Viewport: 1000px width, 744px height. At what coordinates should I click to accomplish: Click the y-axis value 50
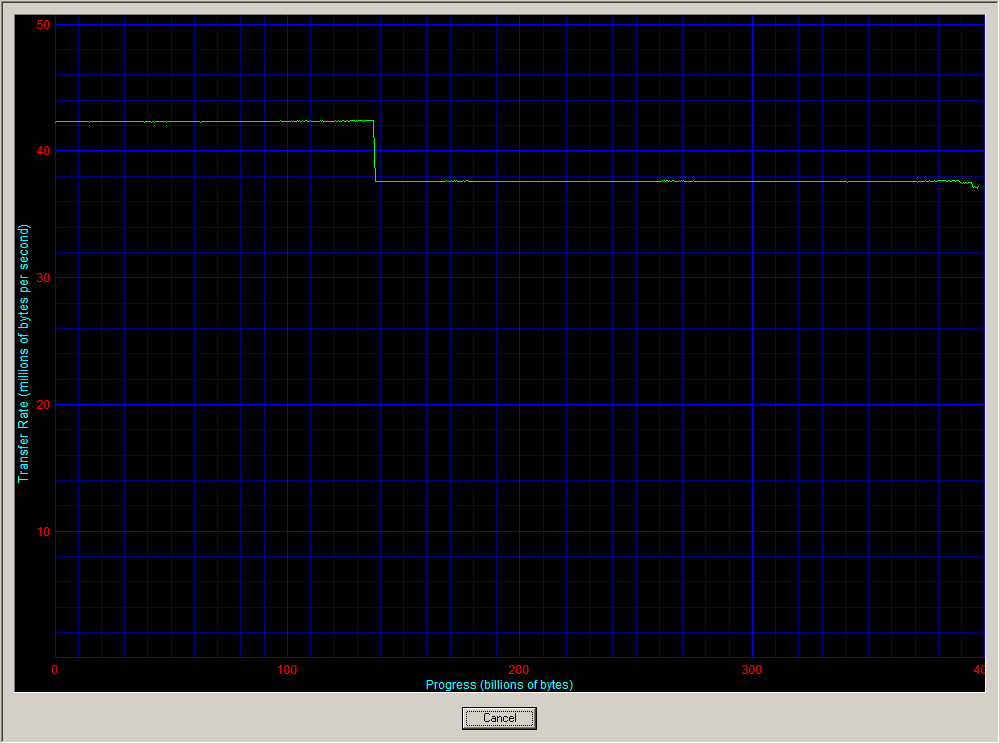[43, 25]
